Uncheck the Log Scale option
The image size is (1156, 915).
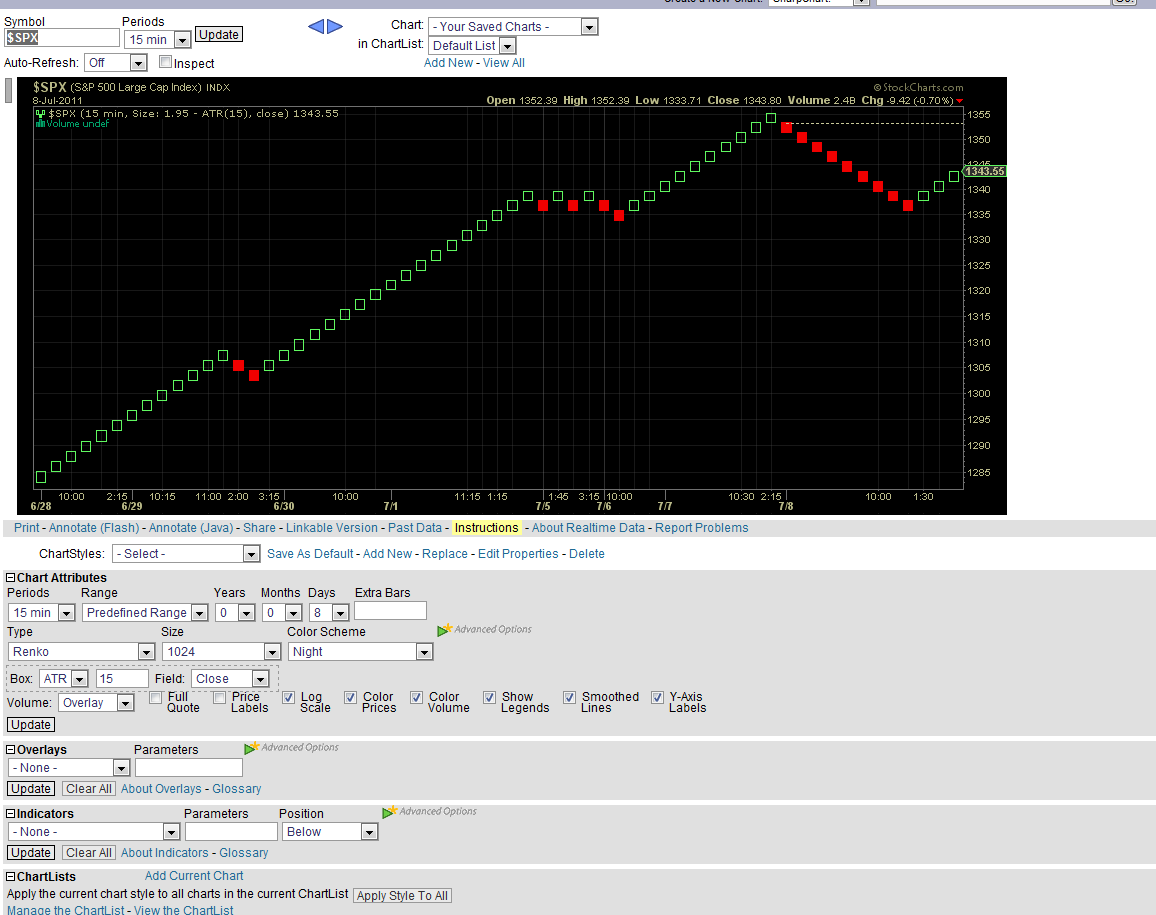coord(289,697)
